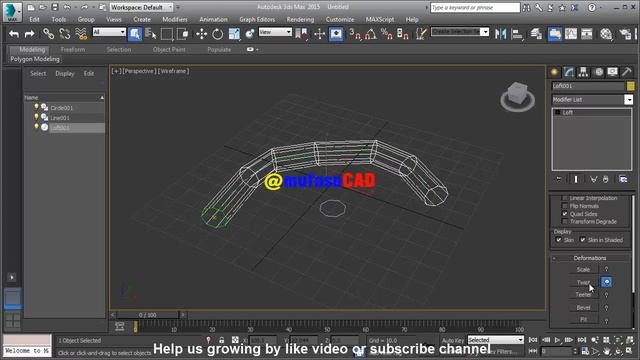
Task: Toggle visibility bulb of Circle001
Action: (36, 107)
